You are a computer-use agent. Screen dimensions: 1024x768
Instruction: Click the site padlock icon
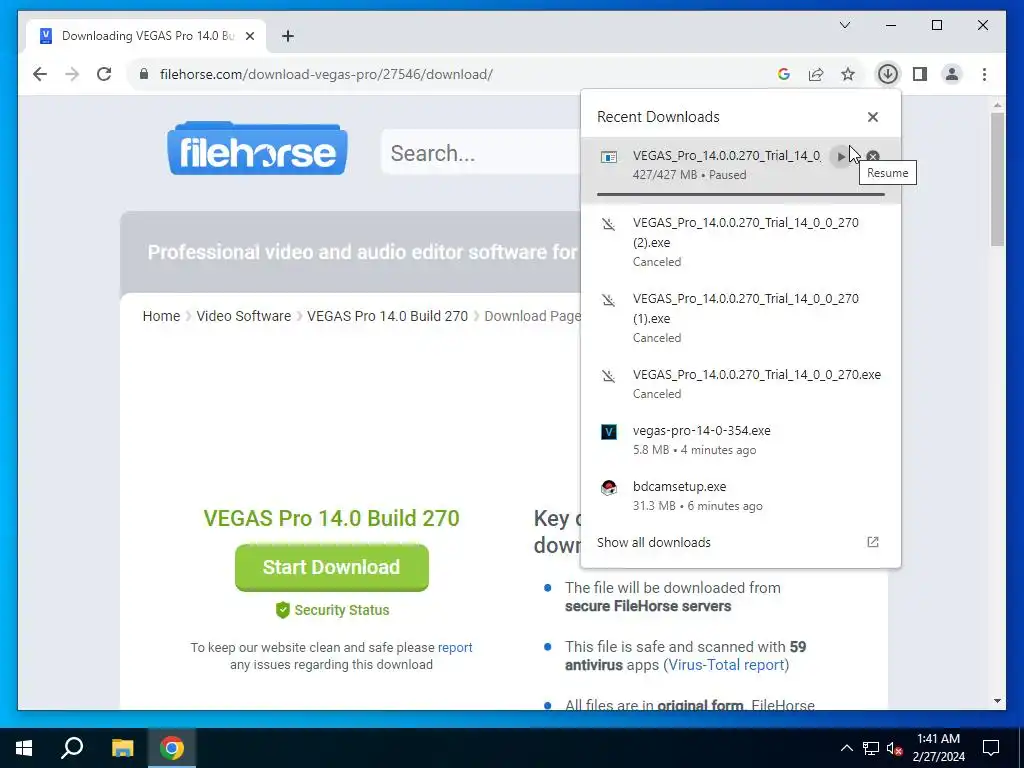pyautogui.click(x=144, y=74)
